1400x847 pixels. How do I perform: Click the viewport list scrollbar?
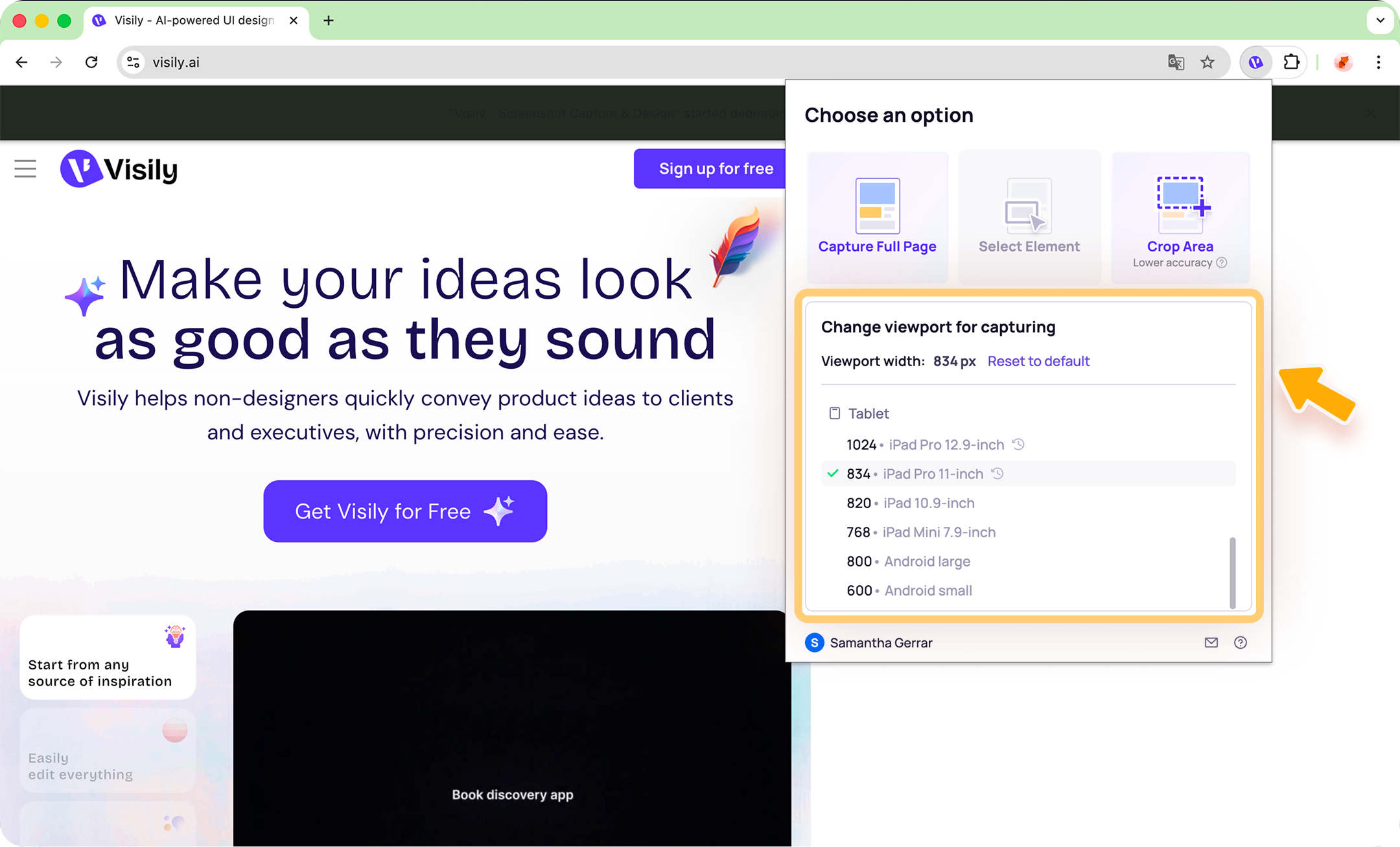click(x=1232, y=573)
